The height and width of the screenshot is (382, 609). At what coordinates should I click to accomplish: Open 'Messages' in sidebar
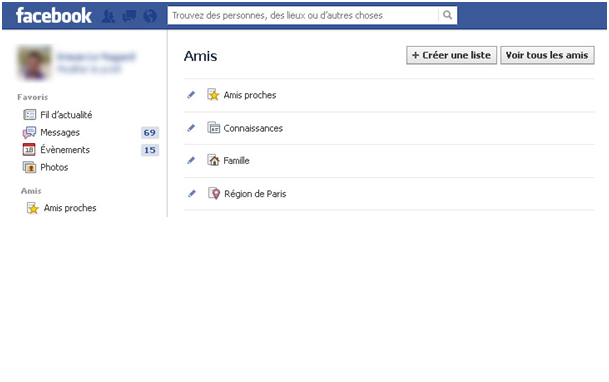click(x=60, y=133)
